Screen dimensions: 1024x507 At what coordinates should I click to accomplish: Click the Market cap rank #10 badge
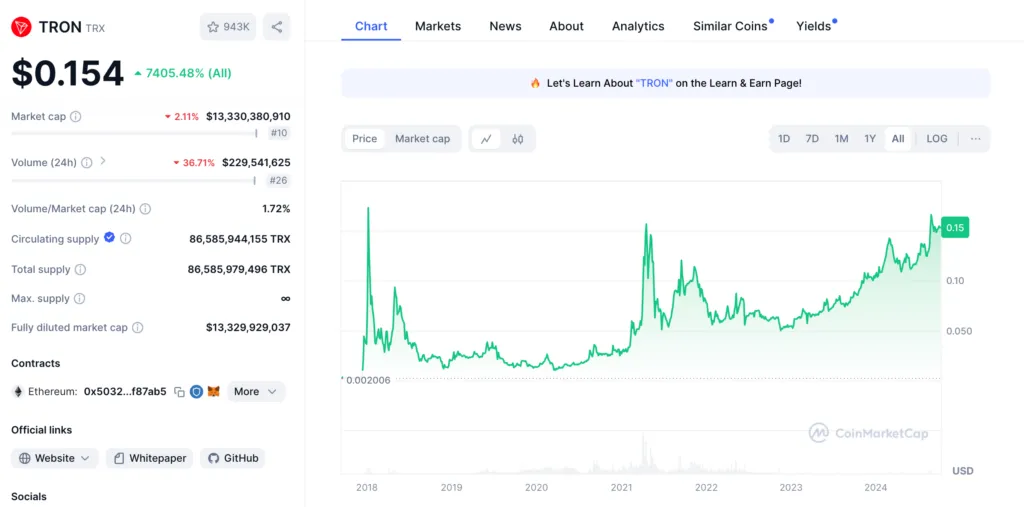(x=280, y=133)
